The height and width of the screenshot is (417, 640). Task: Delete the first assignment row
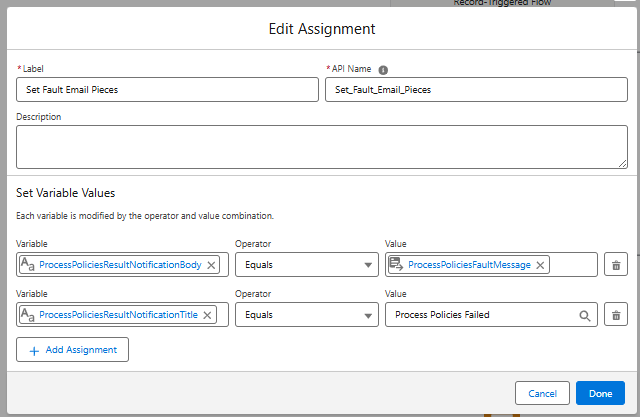[x=616, y=265]
